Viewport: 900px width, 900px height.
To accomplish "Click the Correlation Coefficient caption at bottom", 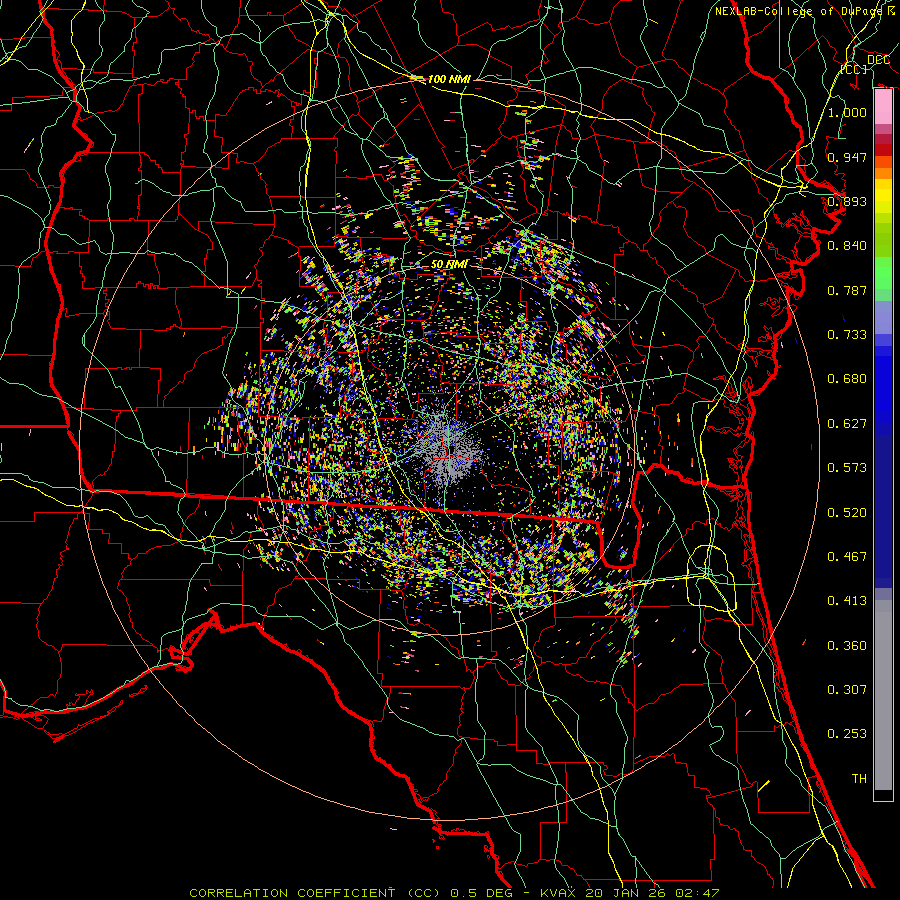I will tap(454, 893).
